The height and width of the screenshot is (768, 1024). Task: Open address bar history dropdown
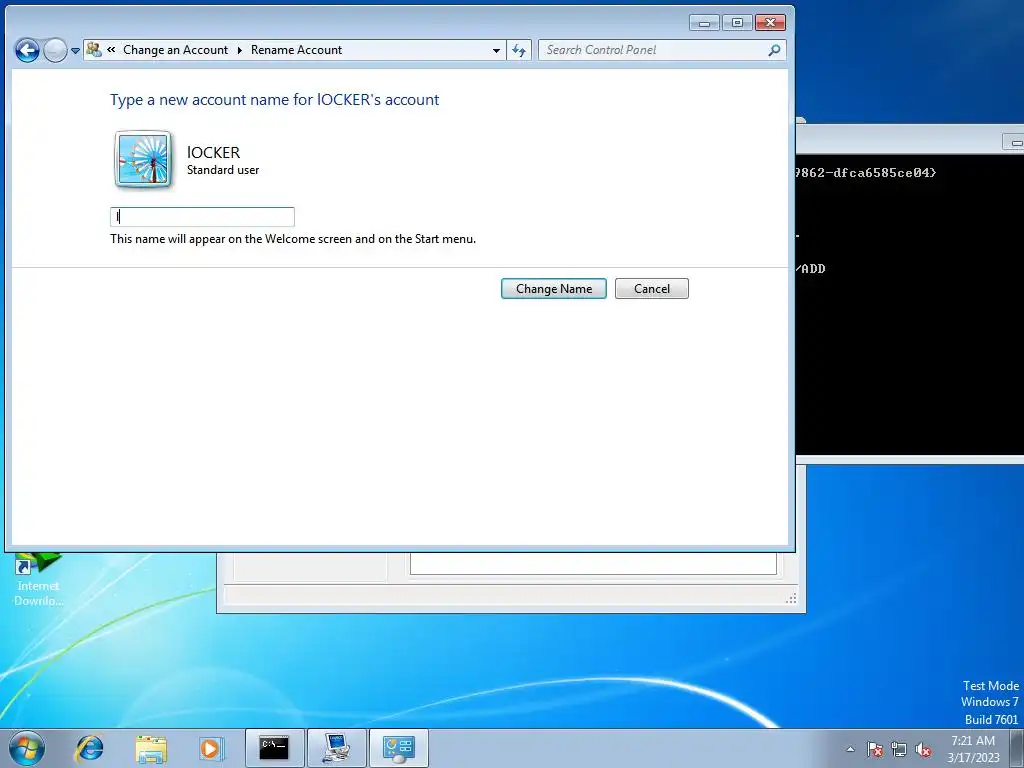(496, 50)
